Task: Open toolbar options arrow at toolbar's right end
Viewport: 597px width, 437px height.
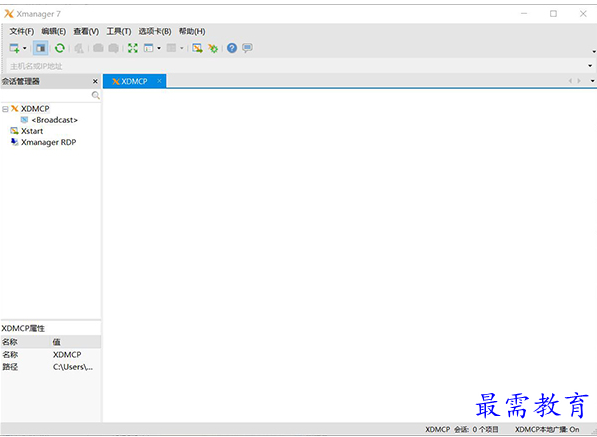Action: point(594,52)
